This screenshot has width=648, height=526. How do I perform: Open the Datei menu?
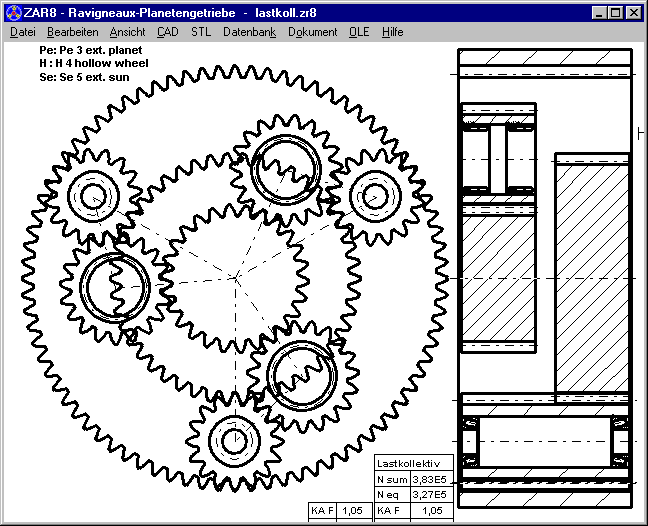(22, 32)
